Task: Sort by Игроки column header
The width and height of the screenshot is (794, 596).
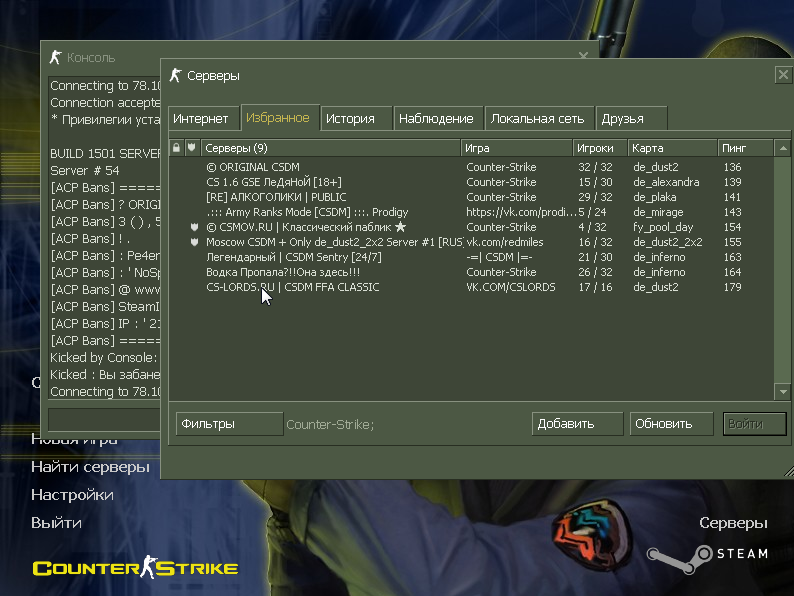Action: [600, 148]
